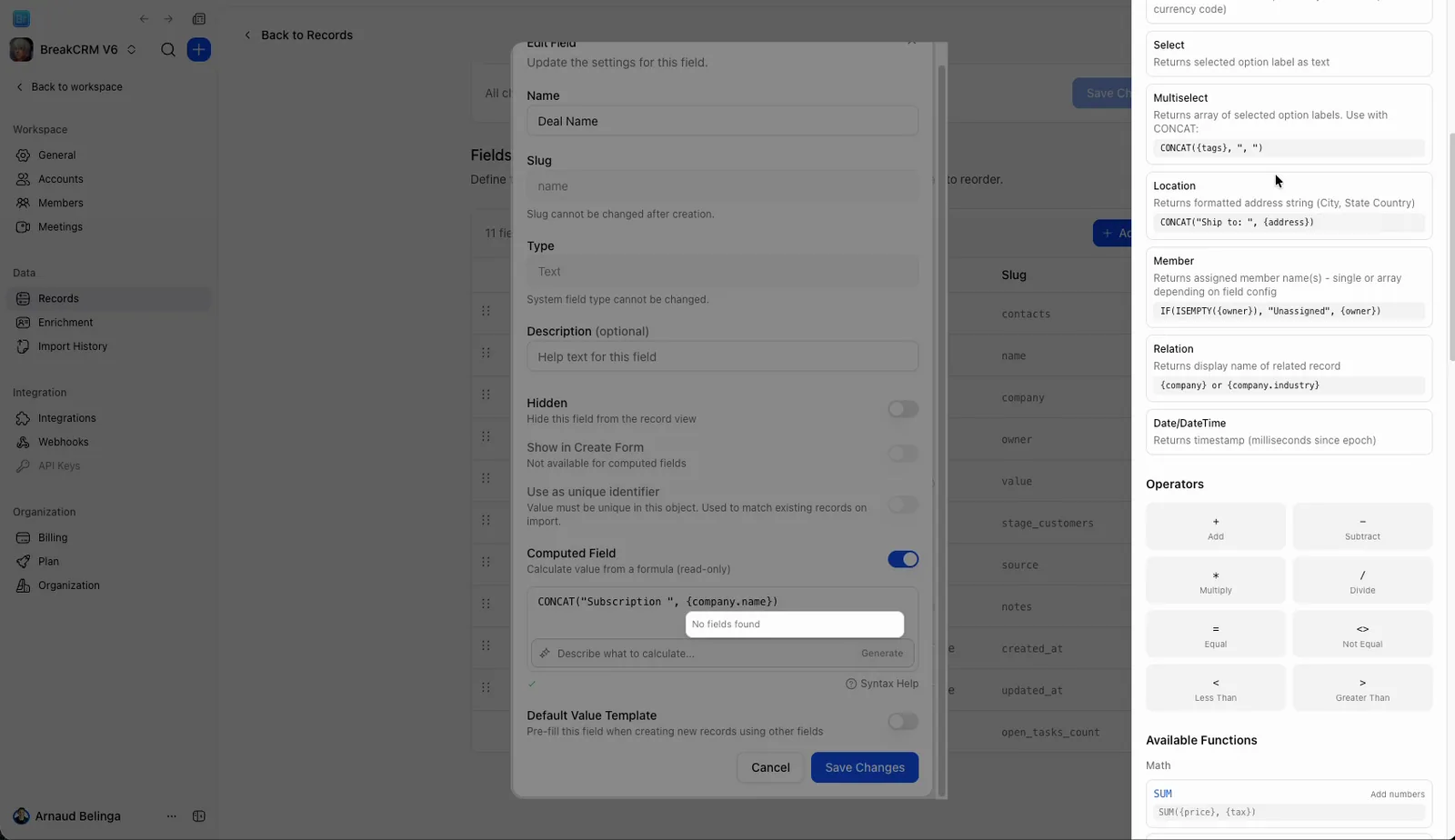1455x840 pixels.
Task: Toggle the Hidden switch
Action: click(x=903, y=409)
